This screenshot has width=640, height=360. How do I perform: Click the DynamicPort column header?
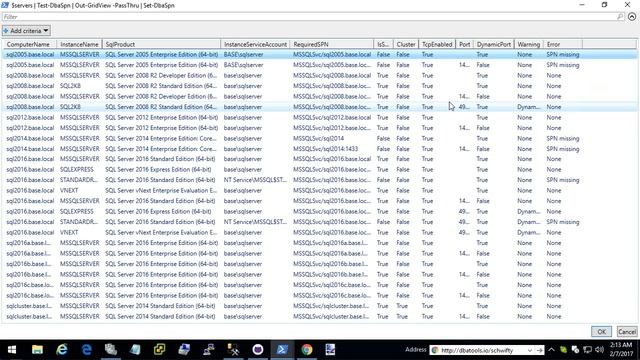pyautogui.click(x=493, y=44)
